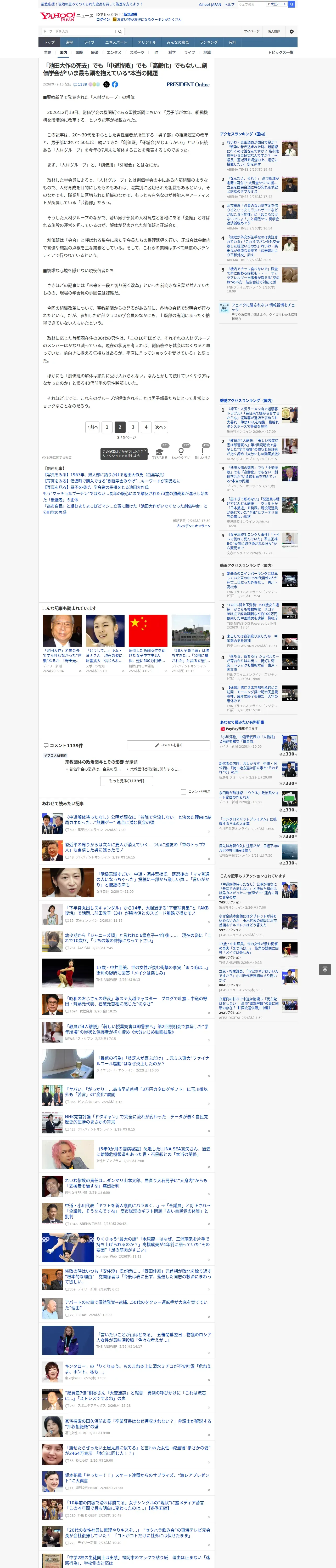
Task: Open the スポーツ category
Action: (137, 52)
